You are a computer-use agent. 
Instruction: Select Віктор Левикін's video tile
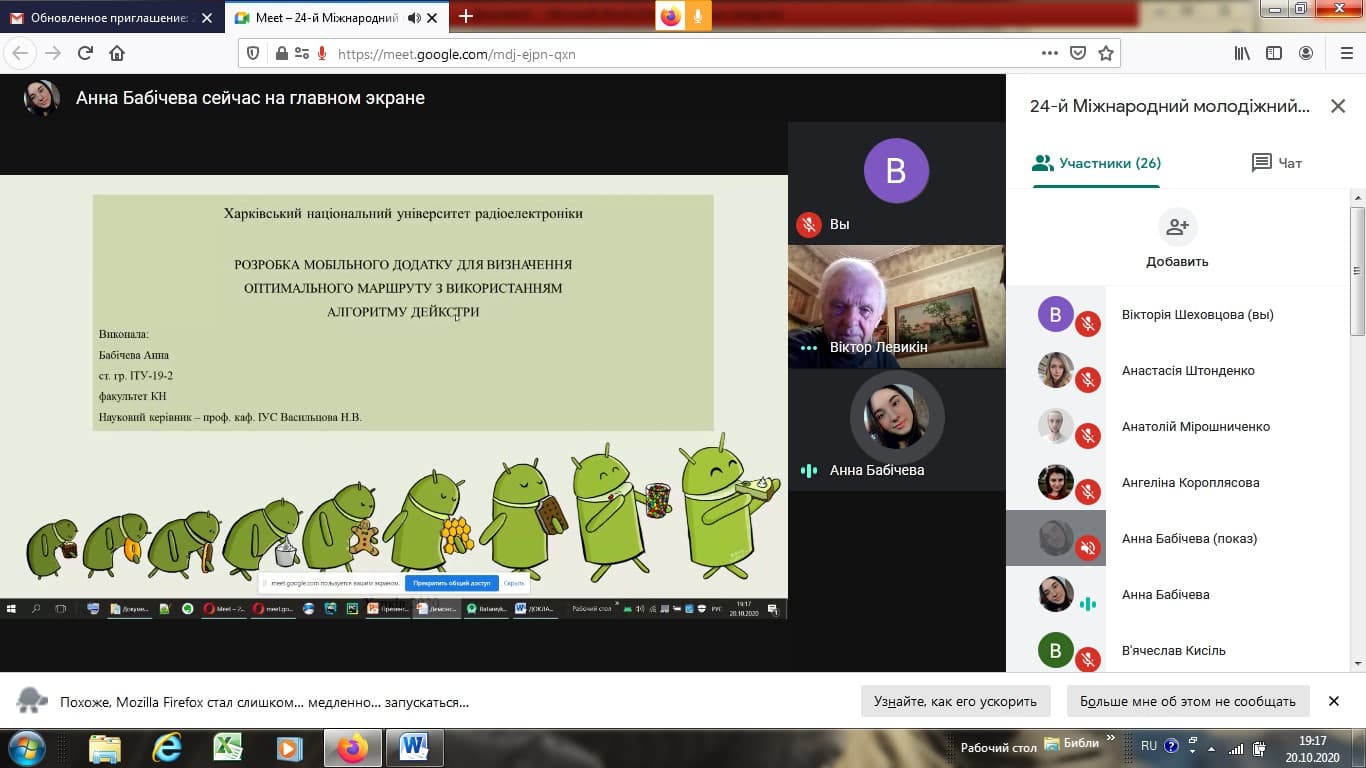tap(897, 306)
